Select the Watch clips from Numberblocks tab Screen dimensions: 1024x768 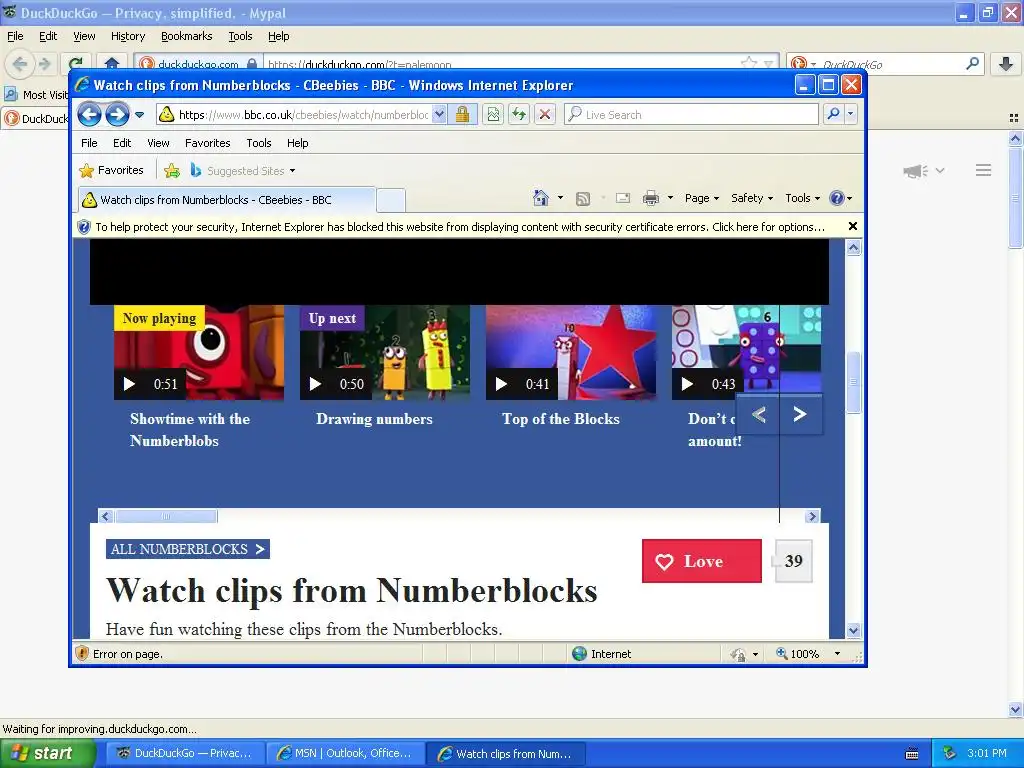[x=227, y=200]
